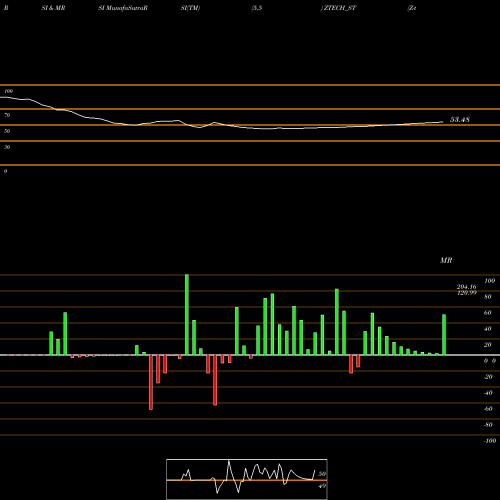500x500 pixels.
Task: Click the 'SI(TM)' header text
Action: click(190, 8)
